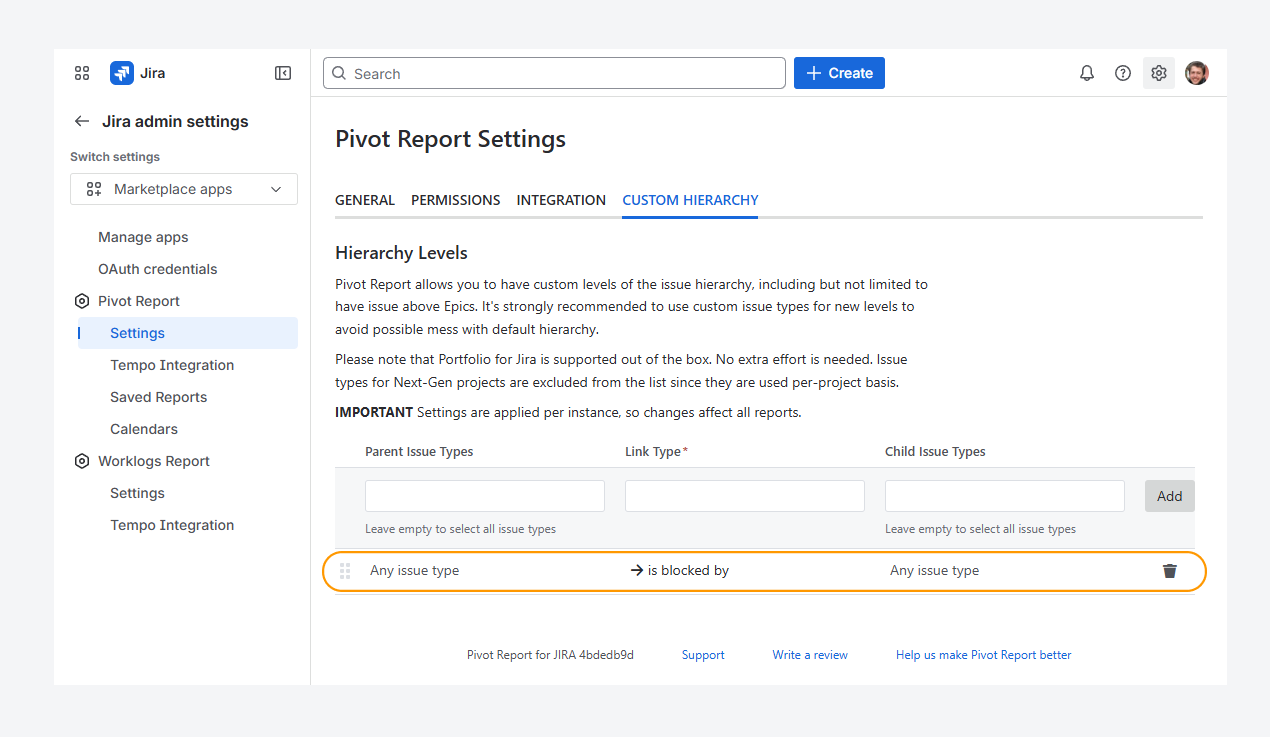
Task: Collapse the sidebar with the panel icon
Action: tap(283, 73)
